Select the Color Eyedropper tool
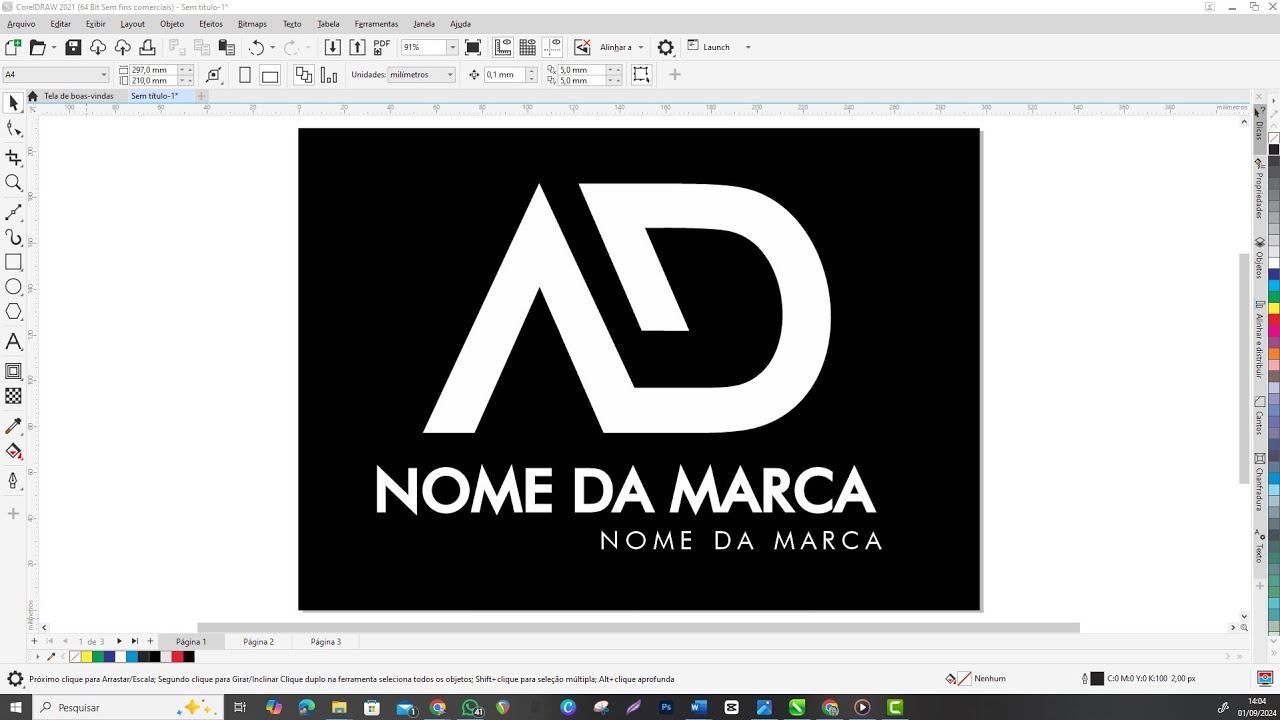Image resolution: width=1280 pixels, height=720 pixels. pyautogui.click(x=13, y=427)
